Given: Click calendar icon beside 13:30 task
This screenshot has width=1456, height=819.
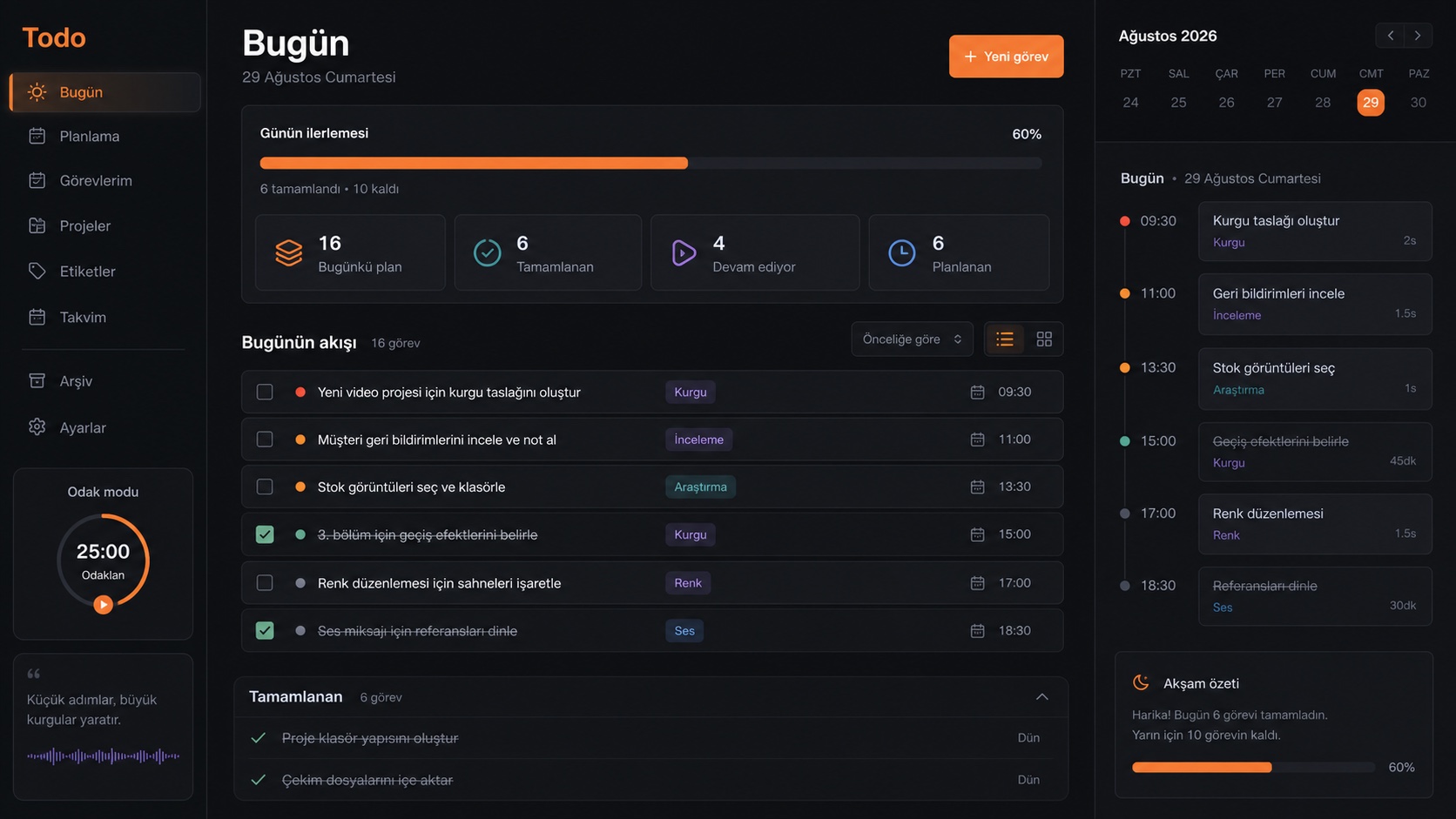Looking at the screenshot, I should coord(977,487).
